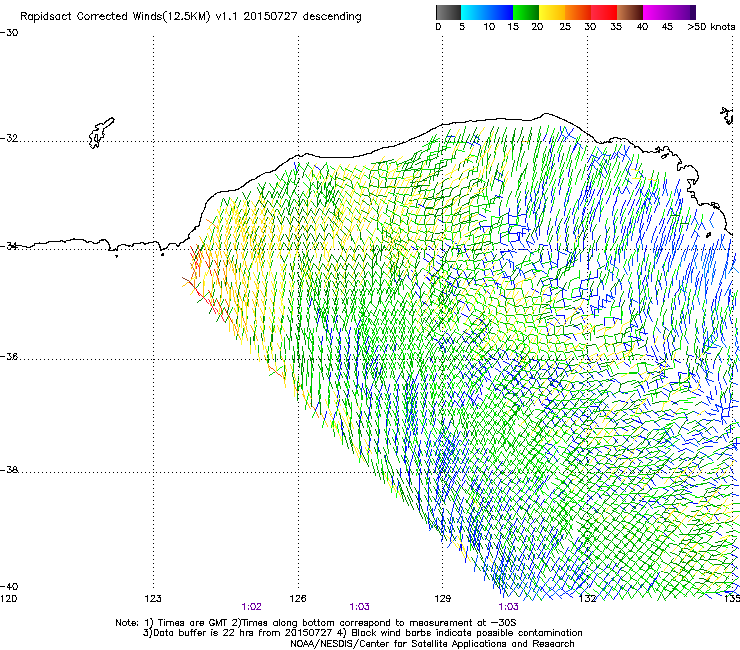Click the '40' legend scale label
Image resolution: width=740 pixels, height=650 pixels.
click(642, 27)
